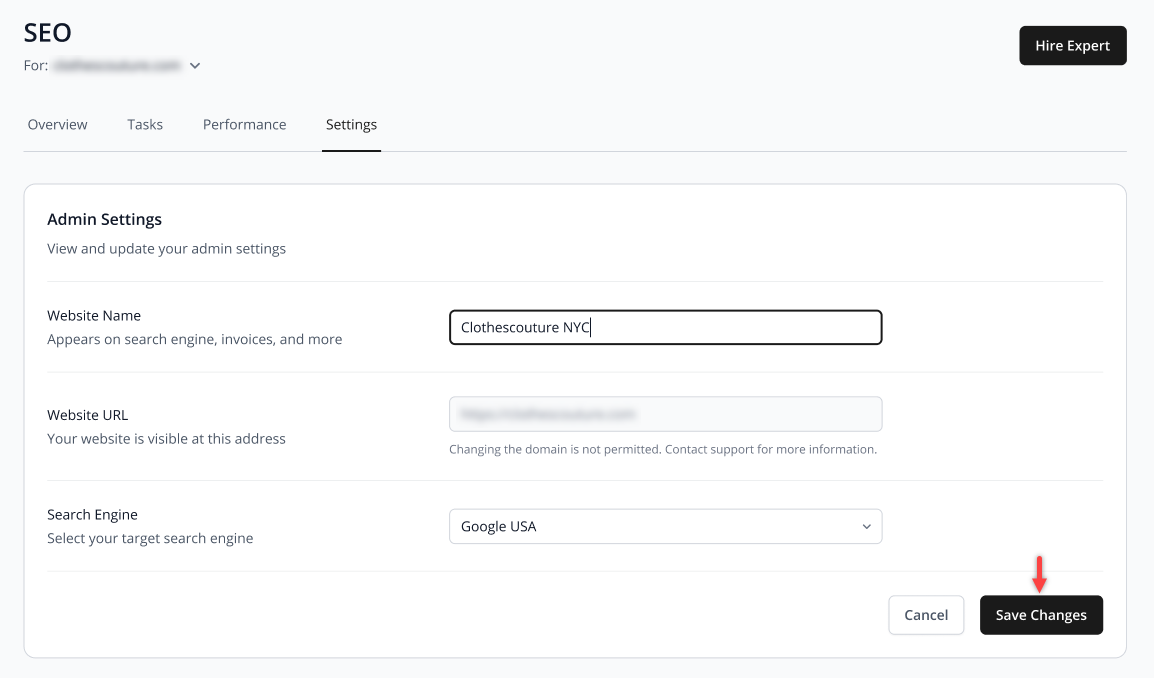
Task: Click the chevron arrow in Search Engine select
Action: coord(866,526)
